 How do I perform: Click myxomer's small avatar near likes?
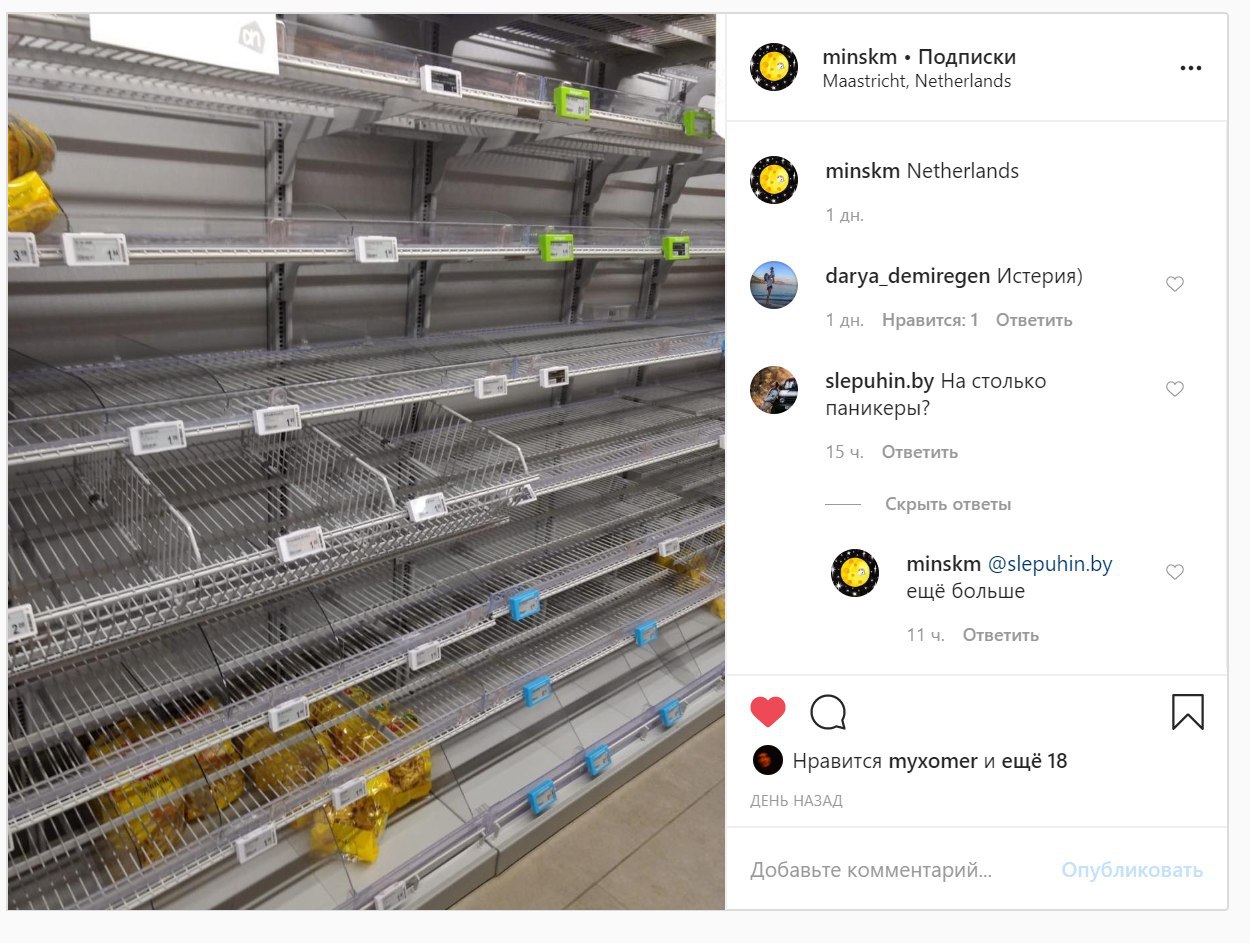tap(767, 760)
